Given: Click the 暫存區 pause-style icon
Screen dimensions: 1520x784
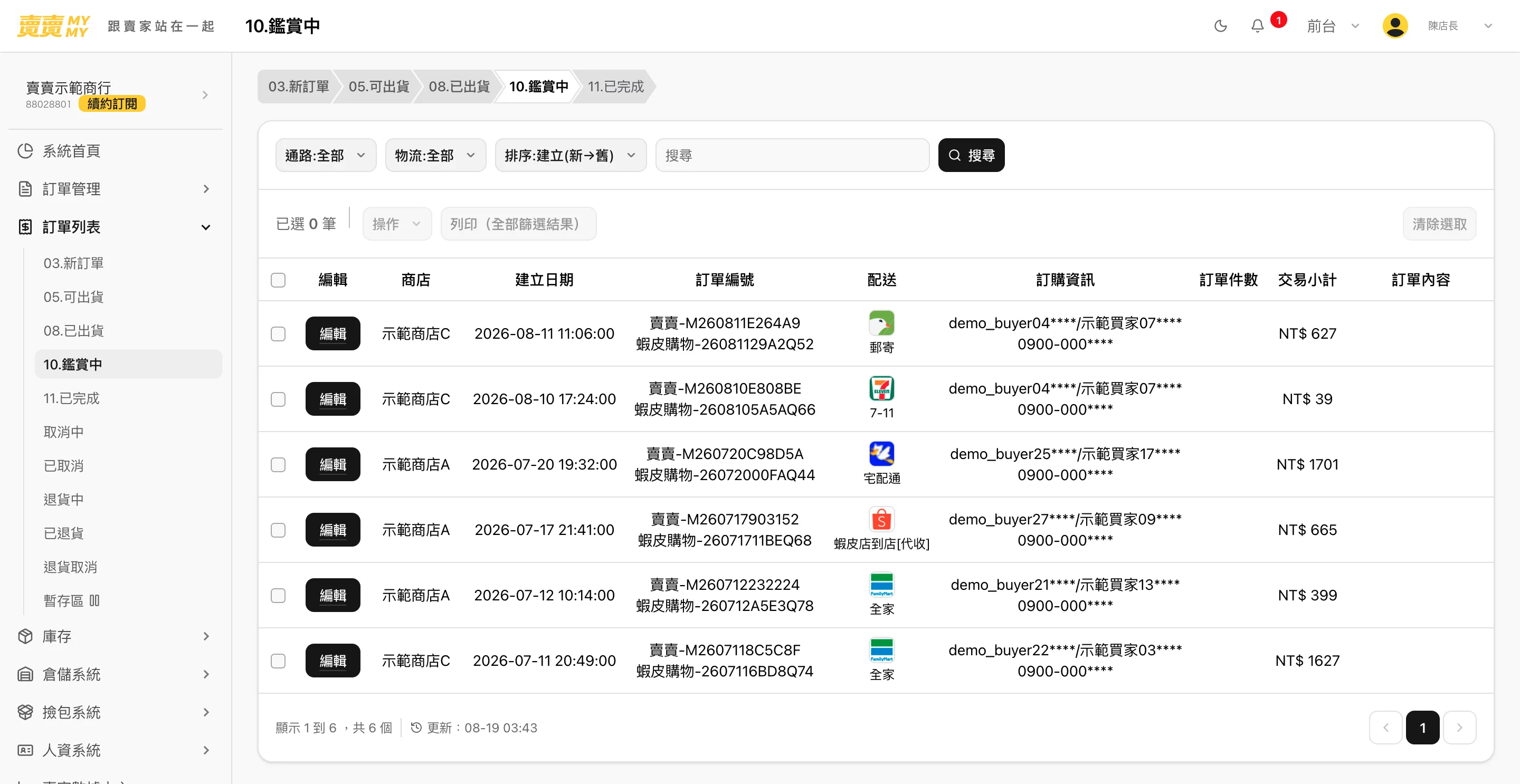Looking at the screenshot, I should (94, 600).
